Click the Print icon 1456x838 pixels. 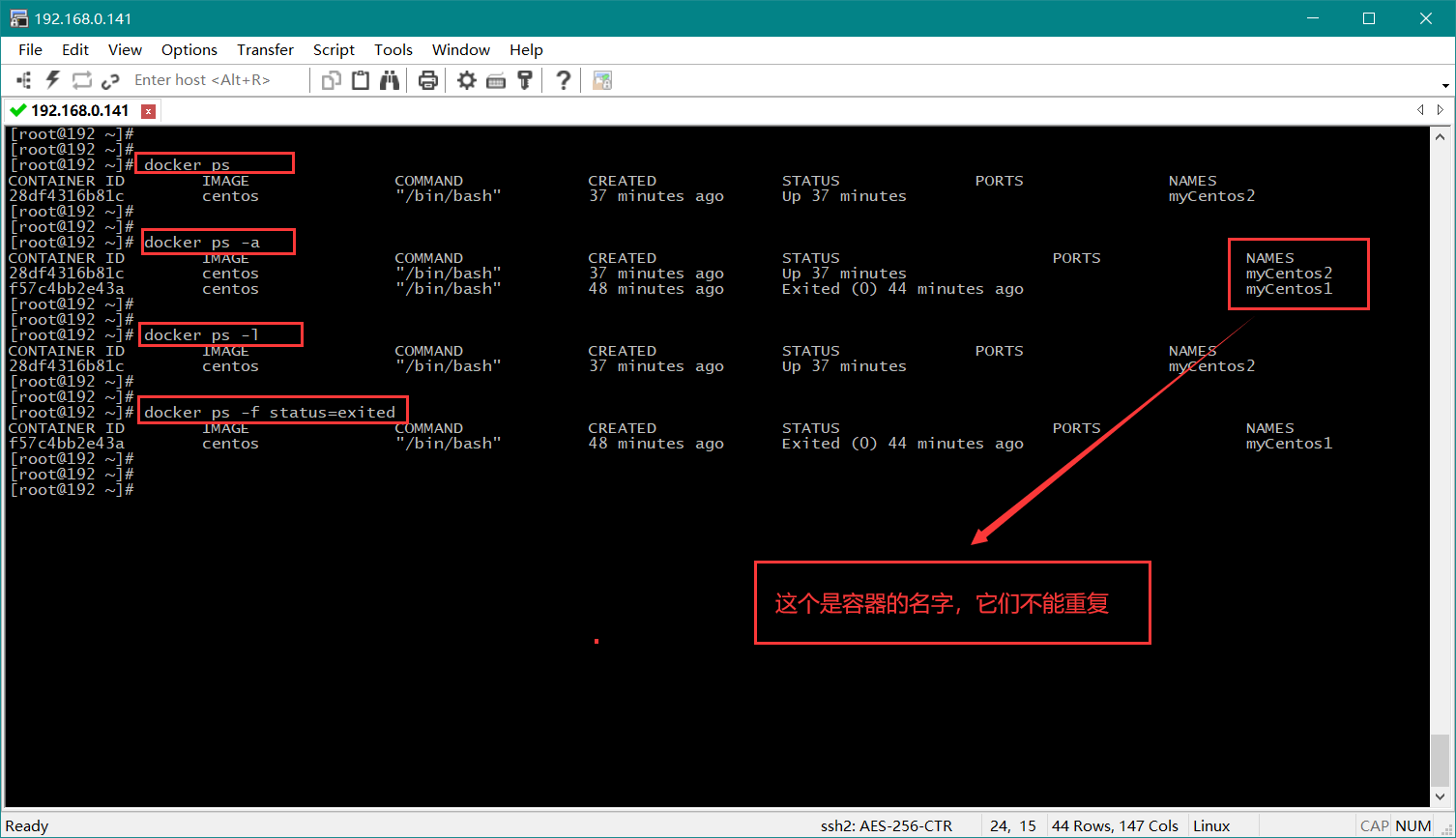coord(428,80)
